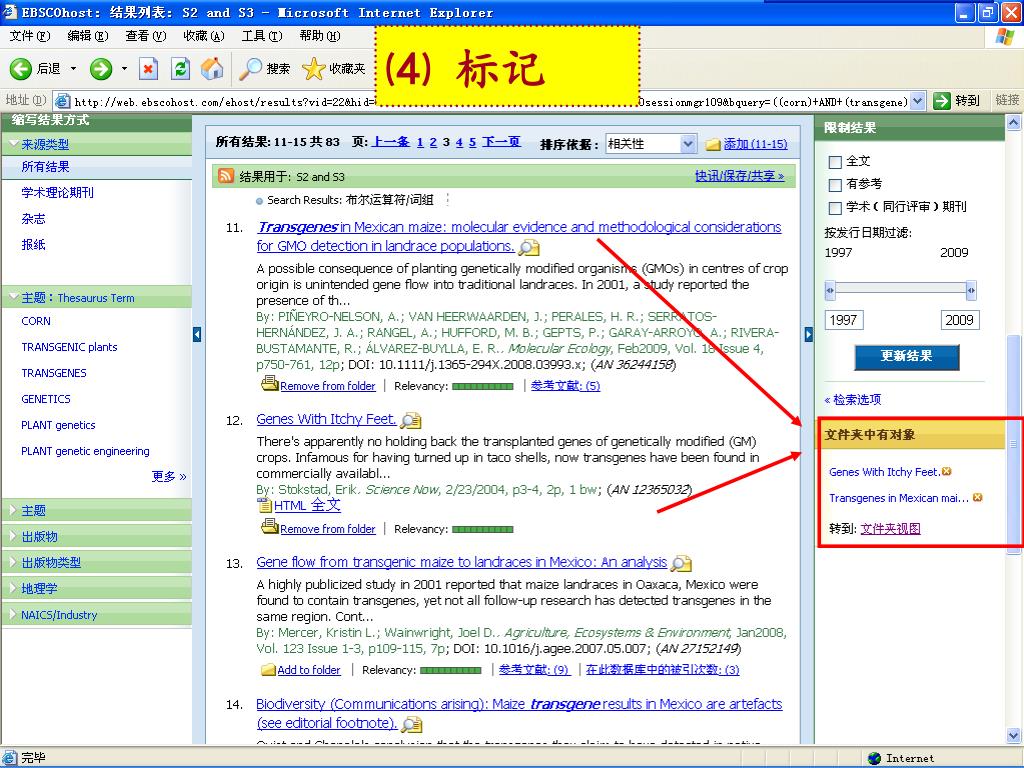Open the 工具(T) menu
The image size is (1024, 768).
coord(262,36)
